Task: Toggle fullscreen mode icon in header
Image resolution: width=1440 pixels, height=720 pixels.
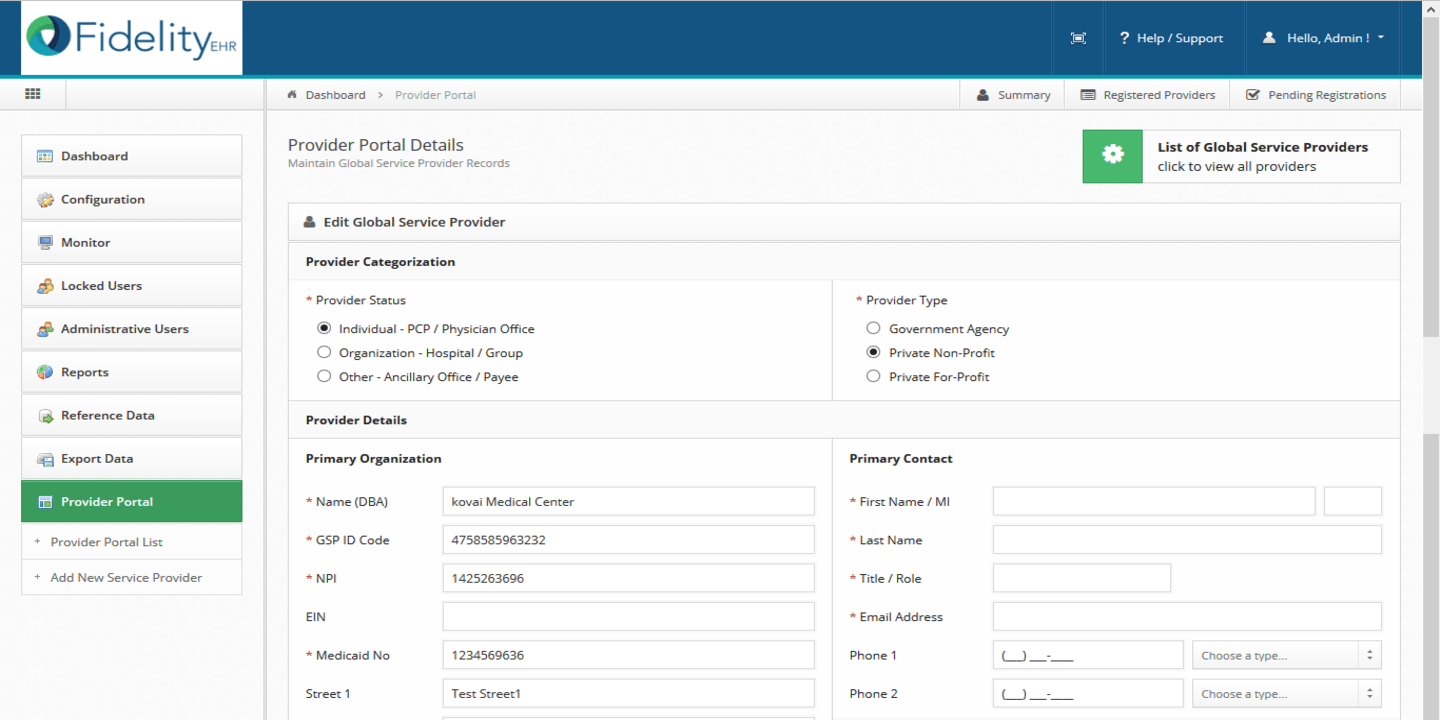Action: pos(1078,38)
